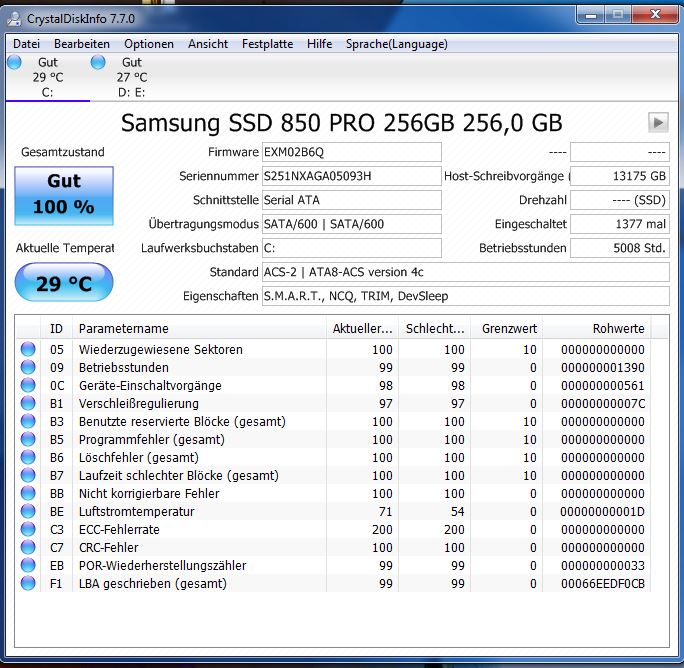Open the Festplatte menu
This screenshot has width=684, height=668.
click(x=267, y=44)
